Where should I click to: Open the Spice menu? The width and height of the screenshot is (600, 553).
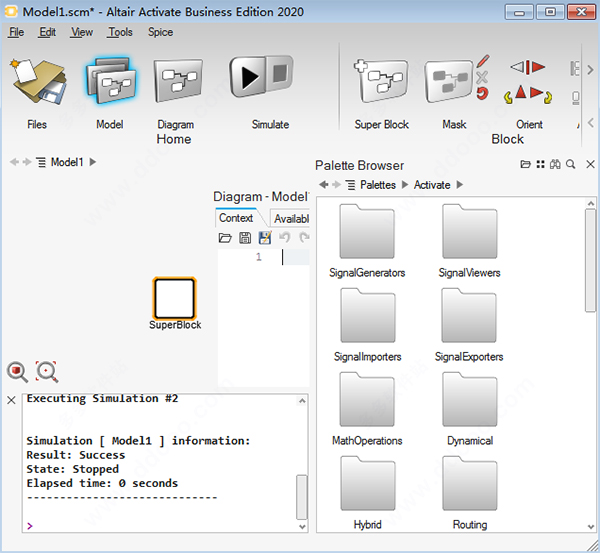(160, 32)
